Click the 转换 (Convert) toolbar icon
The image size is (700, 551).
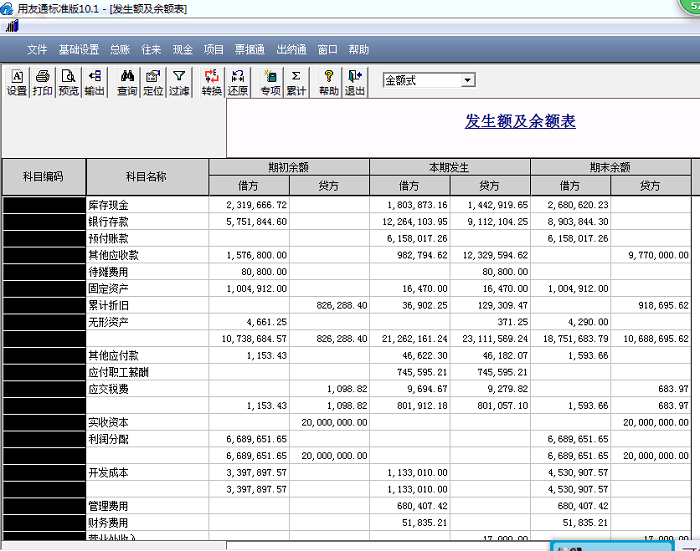(211, 82)
